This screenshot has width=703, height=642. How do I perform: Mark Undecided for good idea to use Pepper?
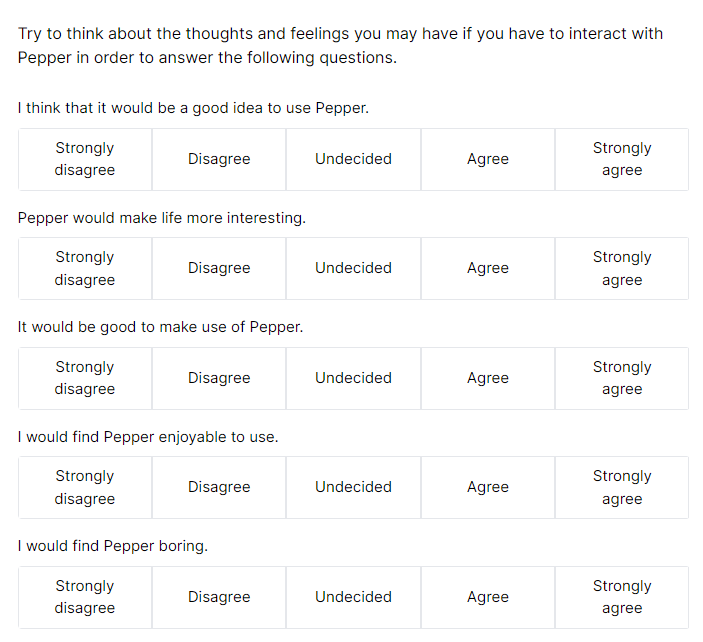click(353, 159)
